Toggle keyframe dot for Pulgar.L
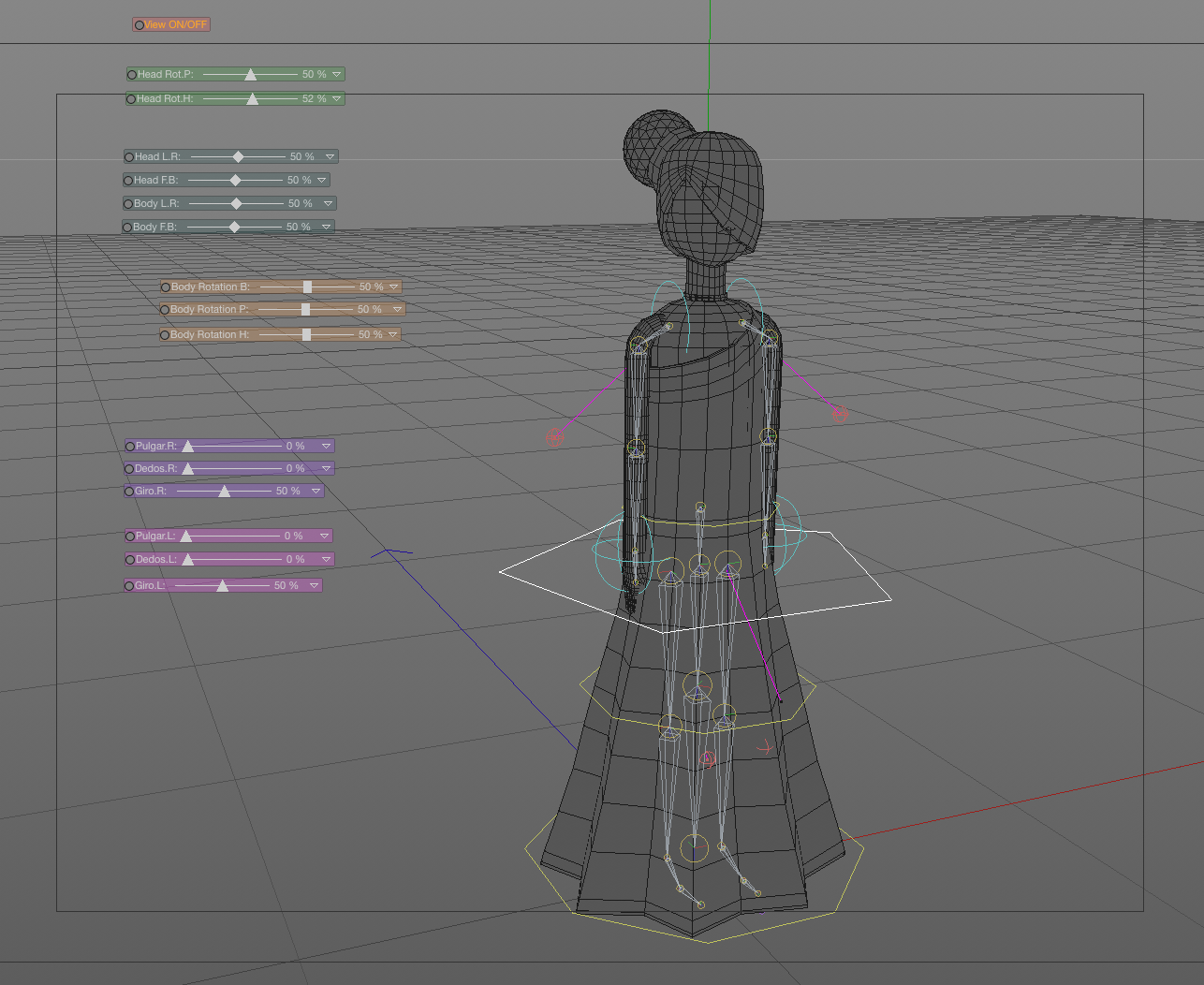 130,537
